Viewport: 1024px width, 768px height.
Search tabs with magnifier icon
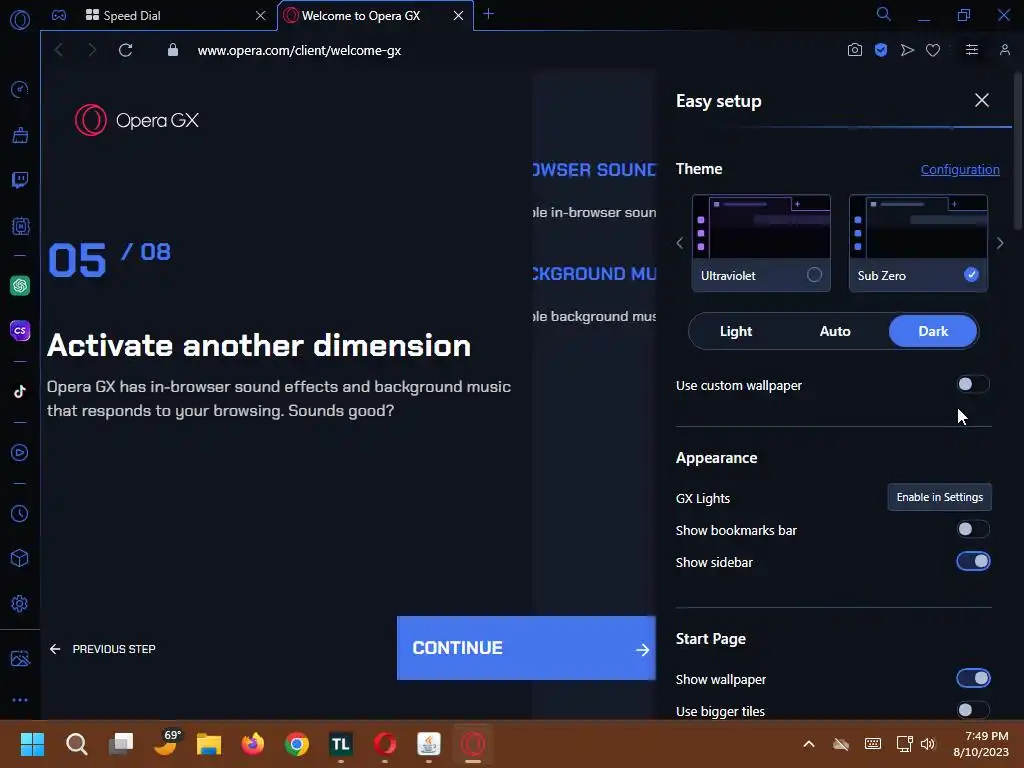(883, 14)
